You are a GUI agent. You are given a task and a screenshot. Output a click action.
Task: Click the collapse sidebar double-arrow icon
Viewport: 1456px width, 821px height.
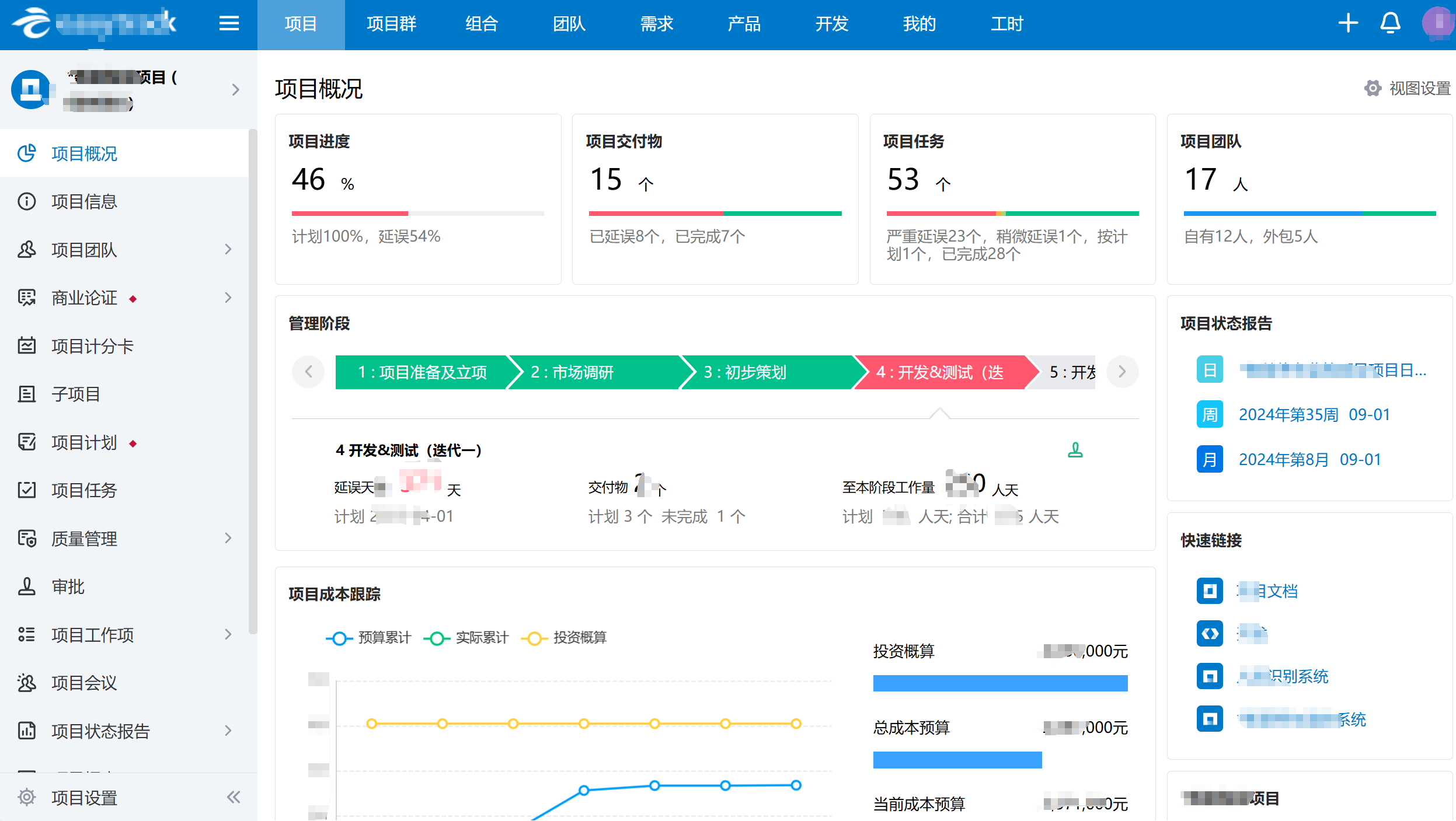click(234, 797)
